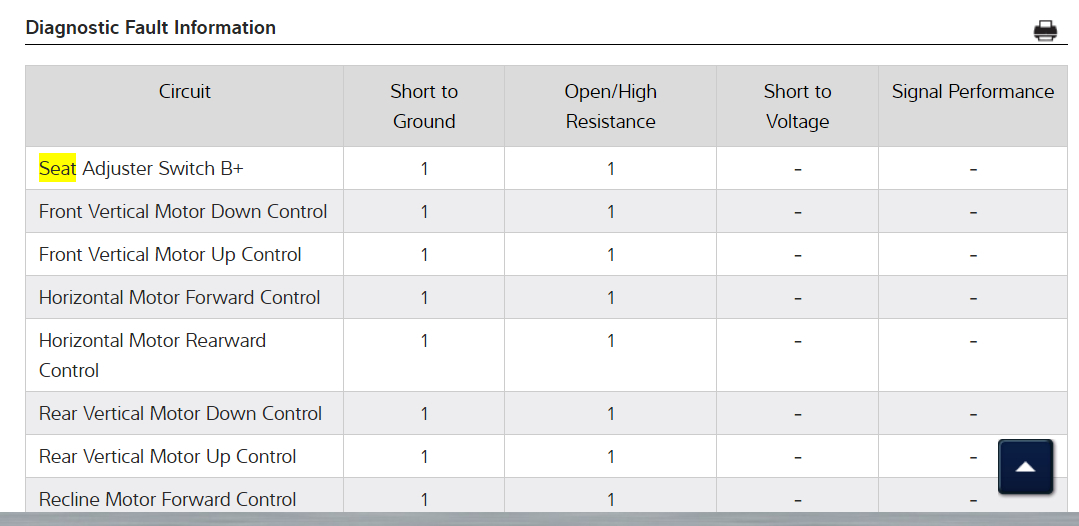Select the Circuit column header

185,92
